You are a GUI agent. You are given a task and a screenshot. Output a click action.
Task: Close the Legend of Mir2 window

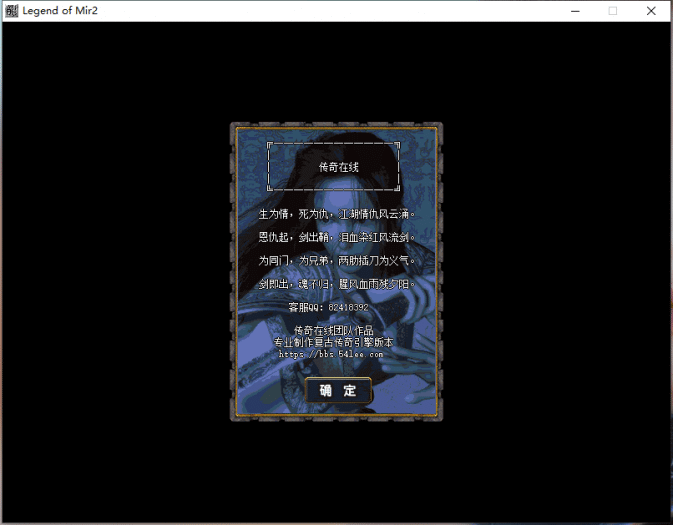[651, 11]
